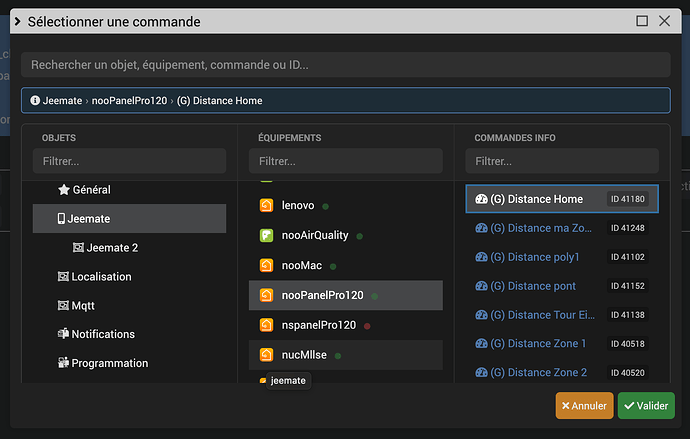Click gauge icon of Distance pont
Screen dimensions: 690x439
pyautogui.click(x=481, y=286)
